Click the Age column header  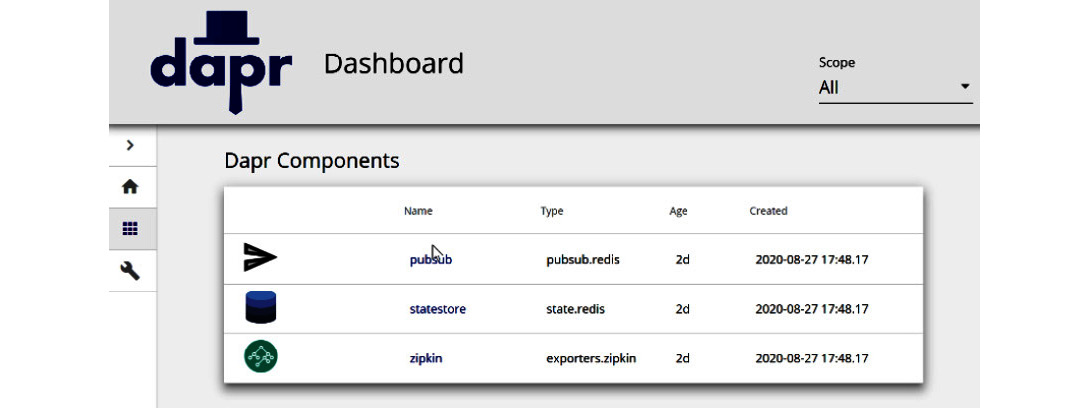tap(678, 211)
